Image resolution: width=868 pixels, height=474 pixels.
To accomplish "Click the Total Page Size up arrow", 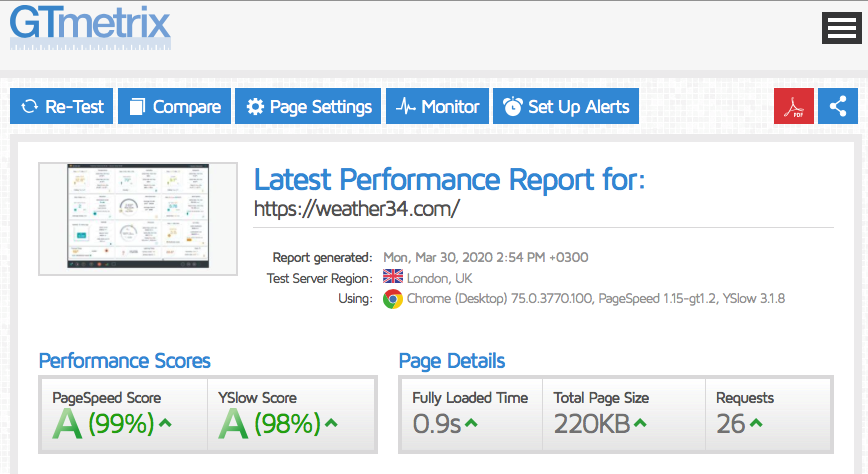I will click(x=640, y=424).
